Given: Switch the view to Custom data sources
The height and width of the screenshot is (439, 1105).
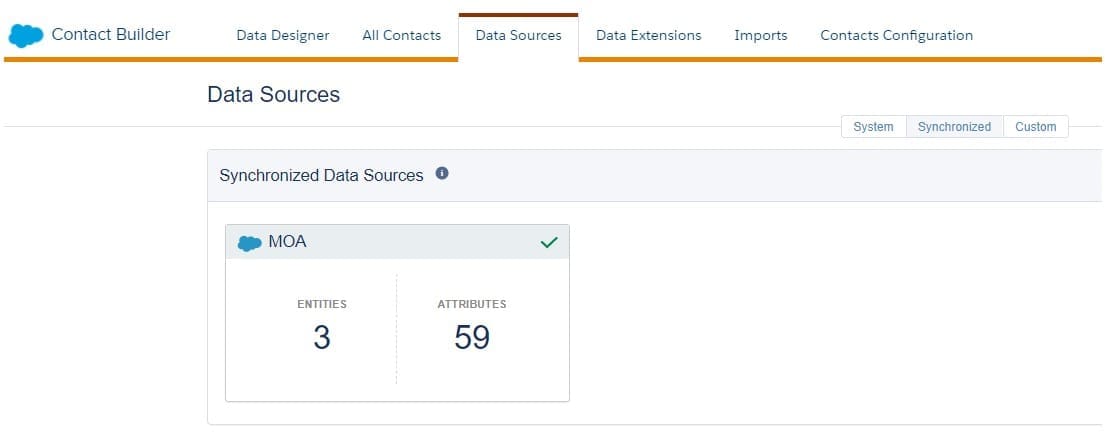Looking at the screenshot, I should coord(1035,127).
